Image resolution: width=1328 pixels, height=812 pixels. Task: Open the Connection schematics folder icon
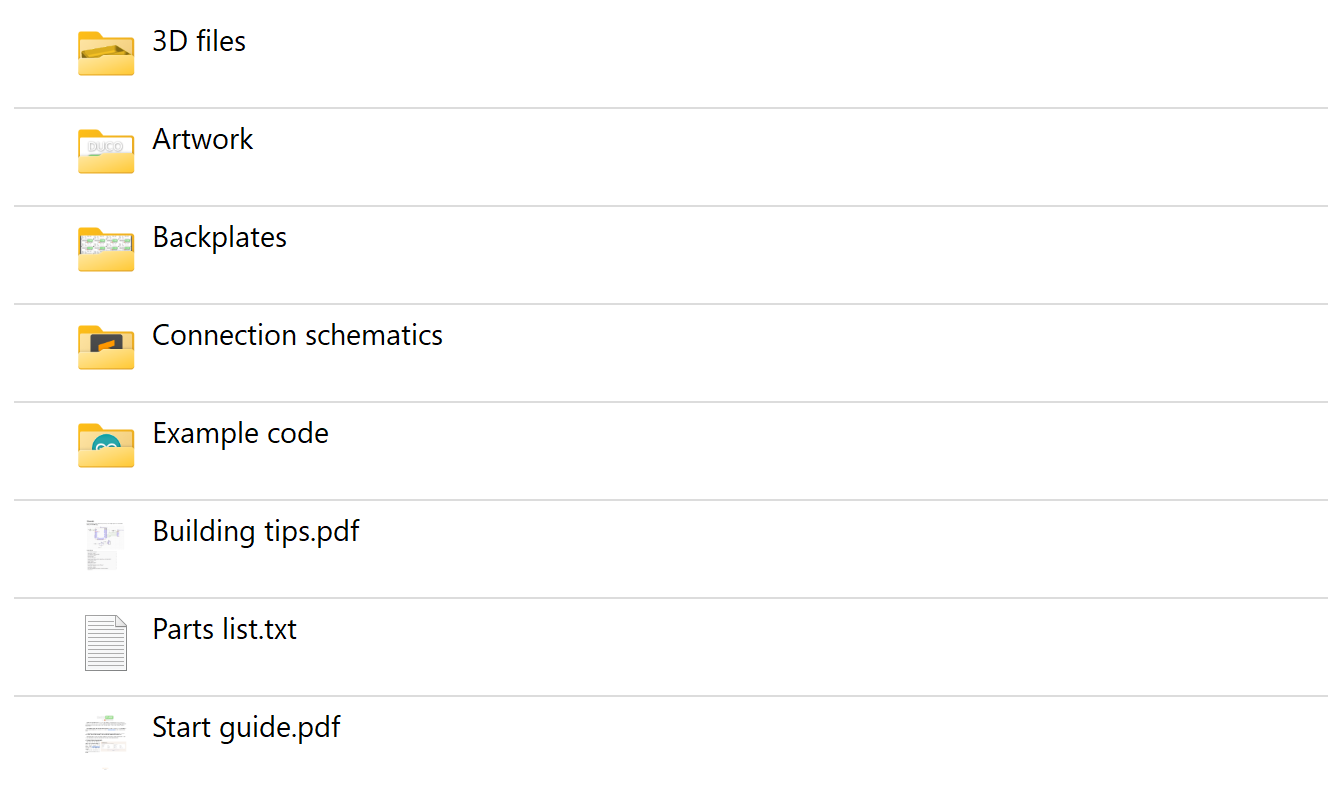click(106, 347)
